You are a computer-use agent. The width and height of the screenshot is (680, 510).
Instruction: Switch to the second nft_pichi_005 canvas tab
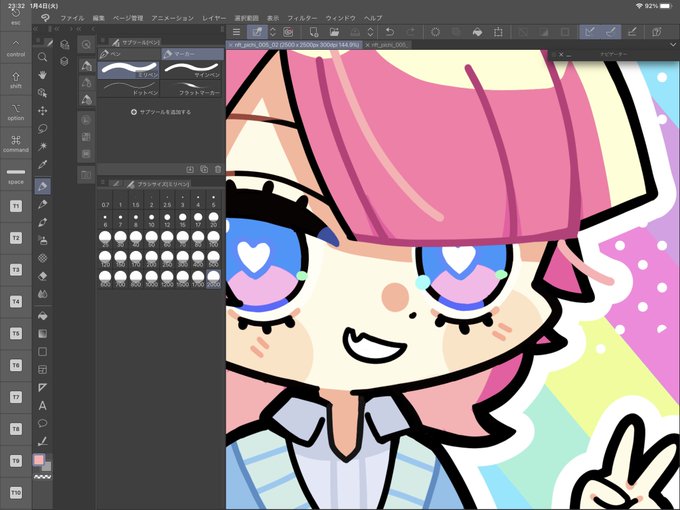point(387,45)
